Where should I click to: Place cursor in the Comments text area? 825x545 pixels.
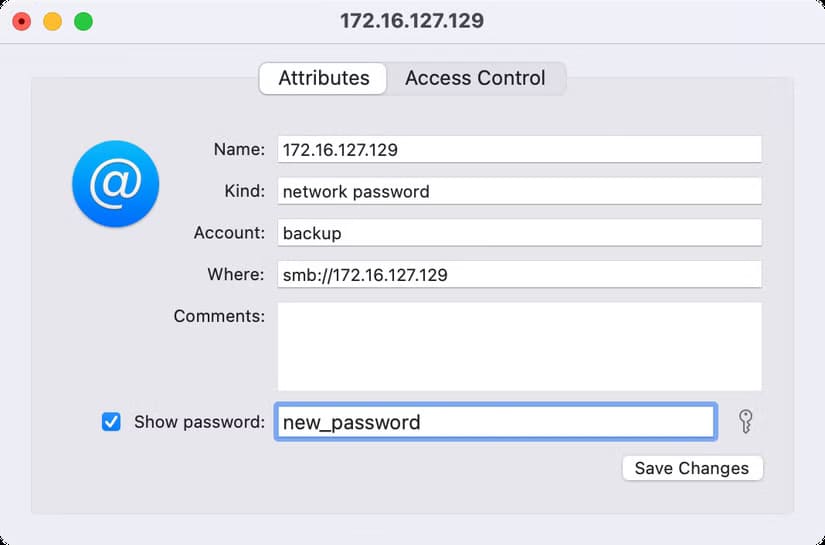point(519,346)
